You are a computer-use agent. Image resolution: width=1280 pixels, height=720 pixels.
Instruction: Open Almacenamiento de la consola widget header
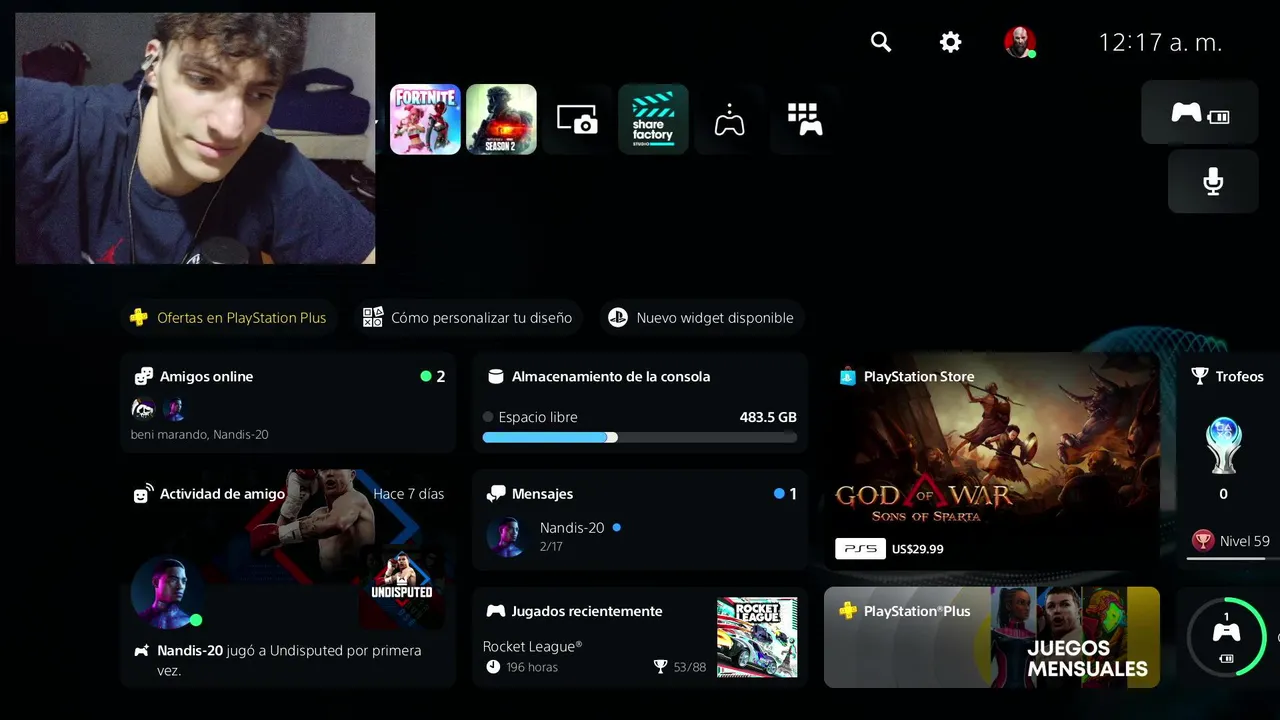coord(600,377)
